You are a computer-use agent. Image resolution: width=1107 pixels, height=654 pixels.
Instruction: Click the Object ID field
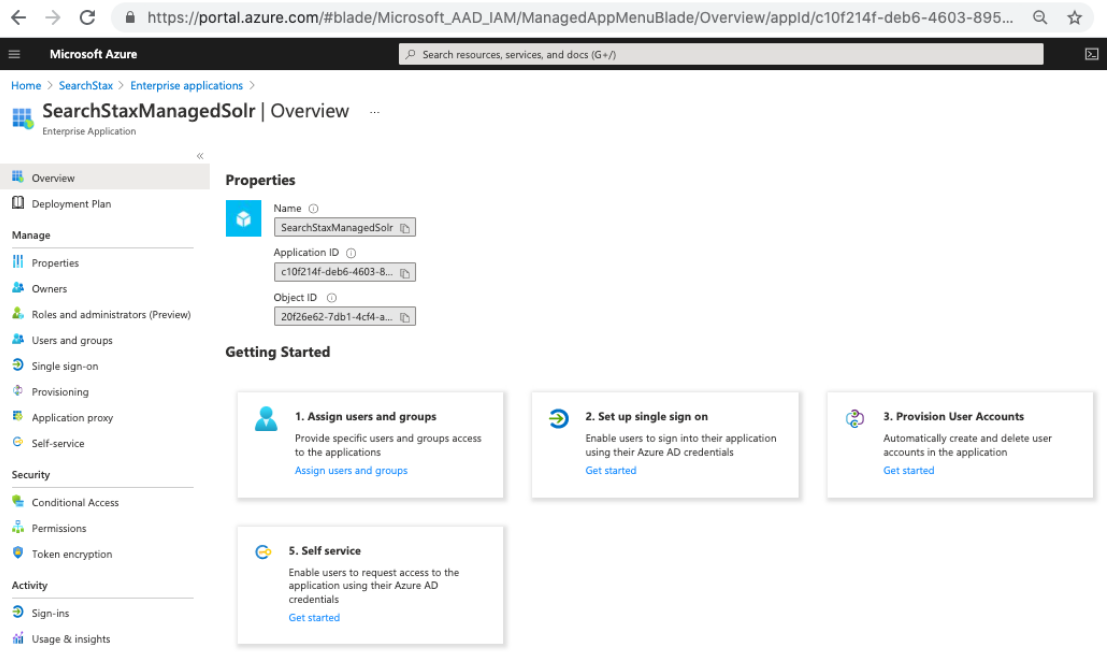point(345,316)
